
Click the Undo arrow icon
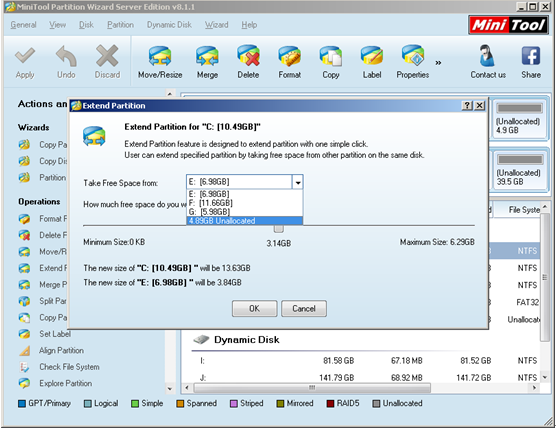click(66, 56)
